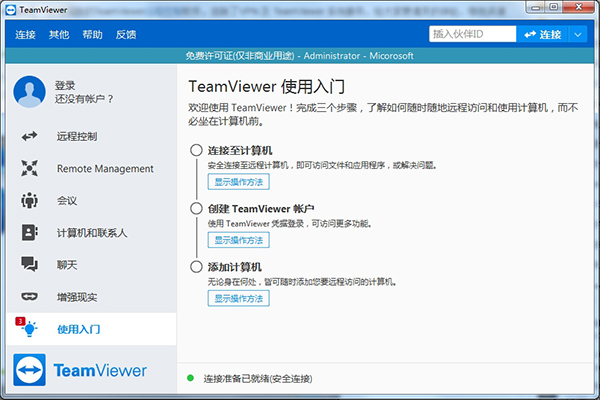
Task: Click the blue 连接 button in header
Action: tap(542, 34)
